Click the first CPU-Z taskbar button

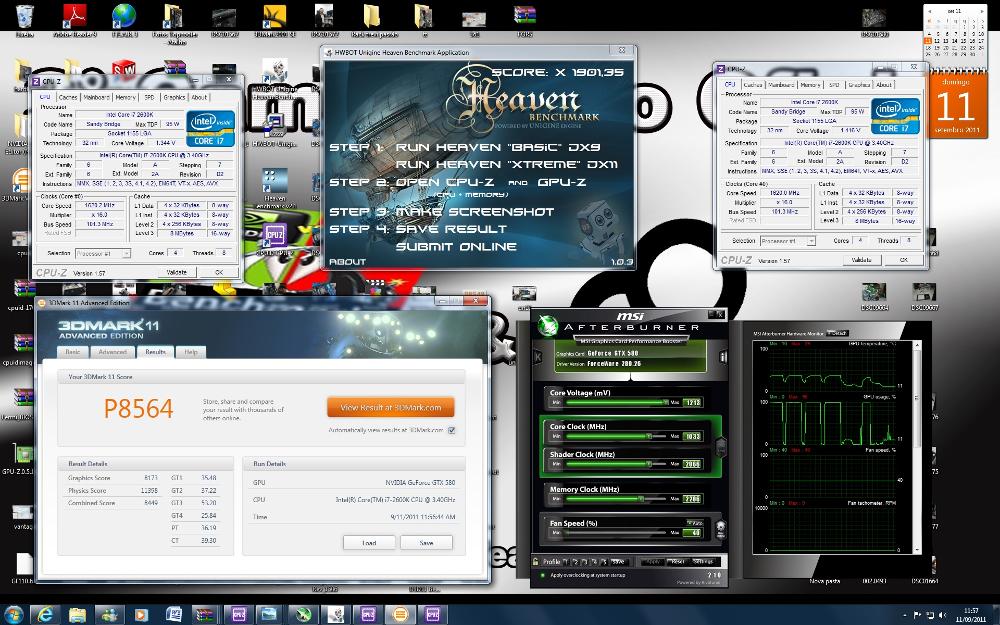[x=239, y=615]
